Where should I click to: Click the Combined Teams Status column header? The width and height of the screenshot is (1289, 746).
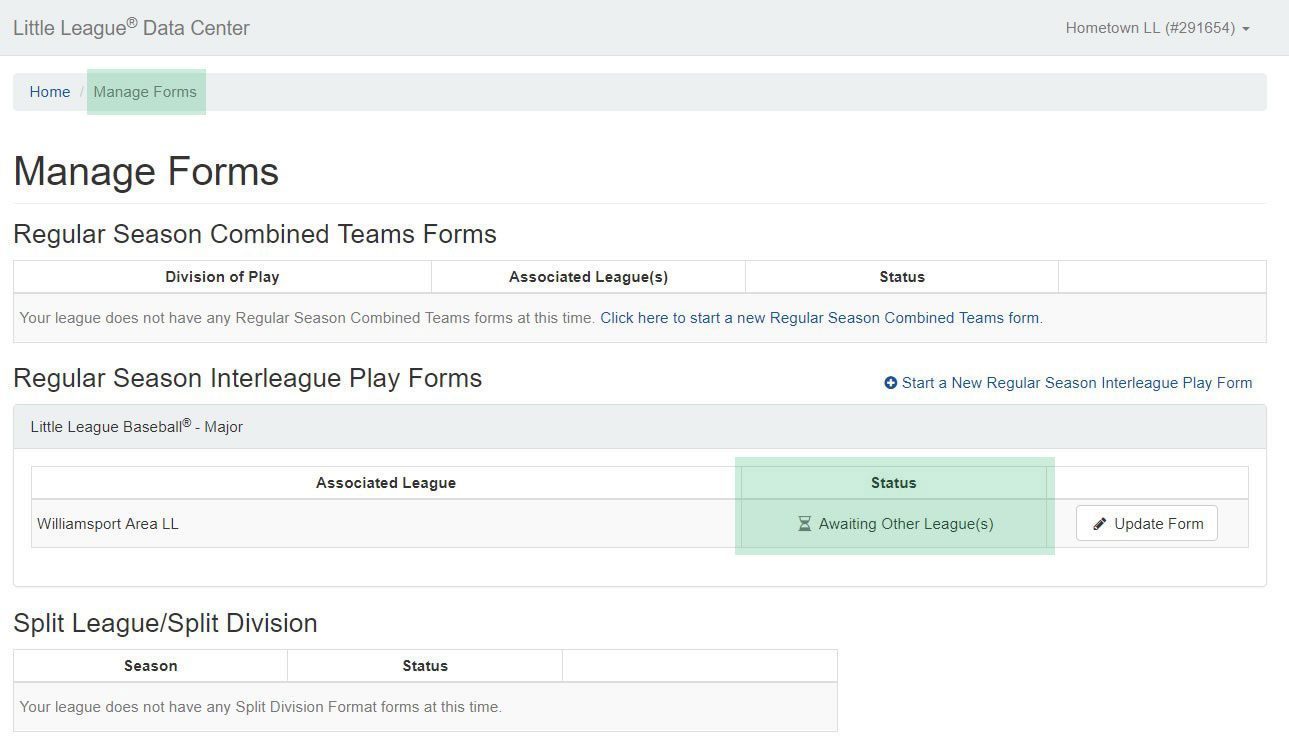(x=902, y=277)
